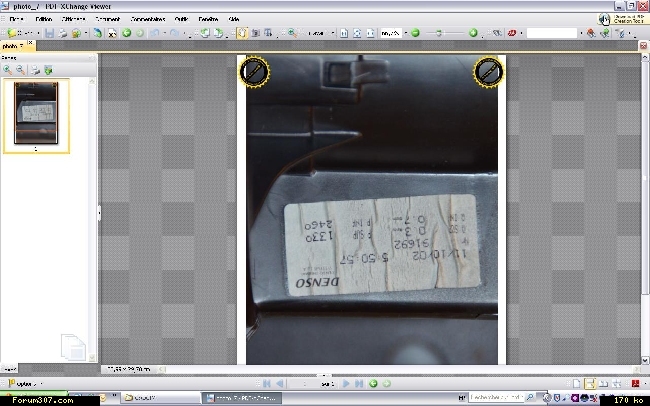Zoom out thumbnails in side panel
The image size is (650, 406).
point(20,70)
